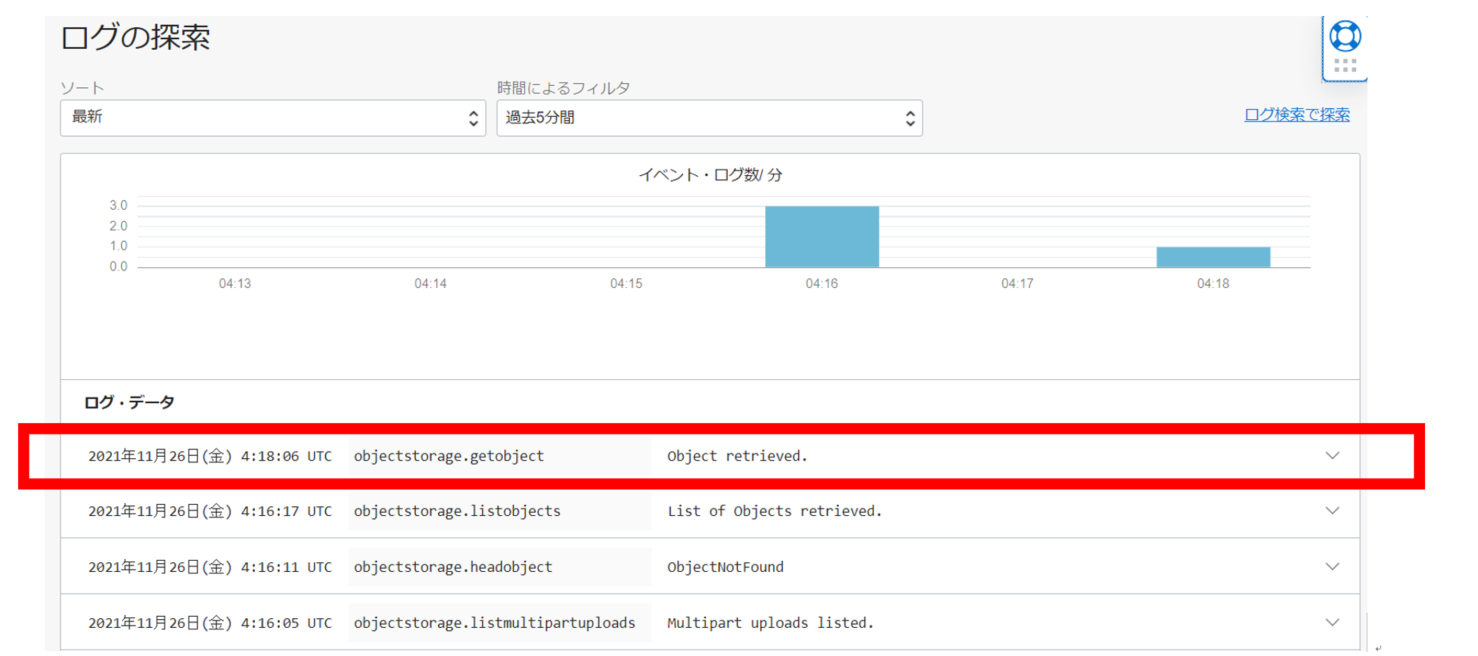Screen dimensions: 1478x656
Task: Expand the objectstorage.listobjects log row chevron
Action: coord(1331,511)
